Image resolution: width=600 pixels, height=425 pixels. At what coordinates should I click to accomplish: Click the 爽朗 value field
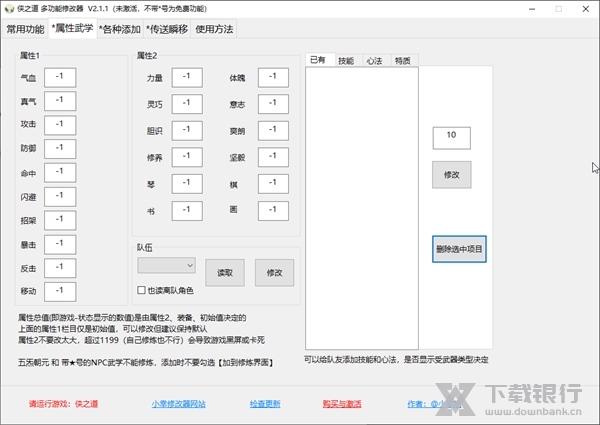pos(273,131)
